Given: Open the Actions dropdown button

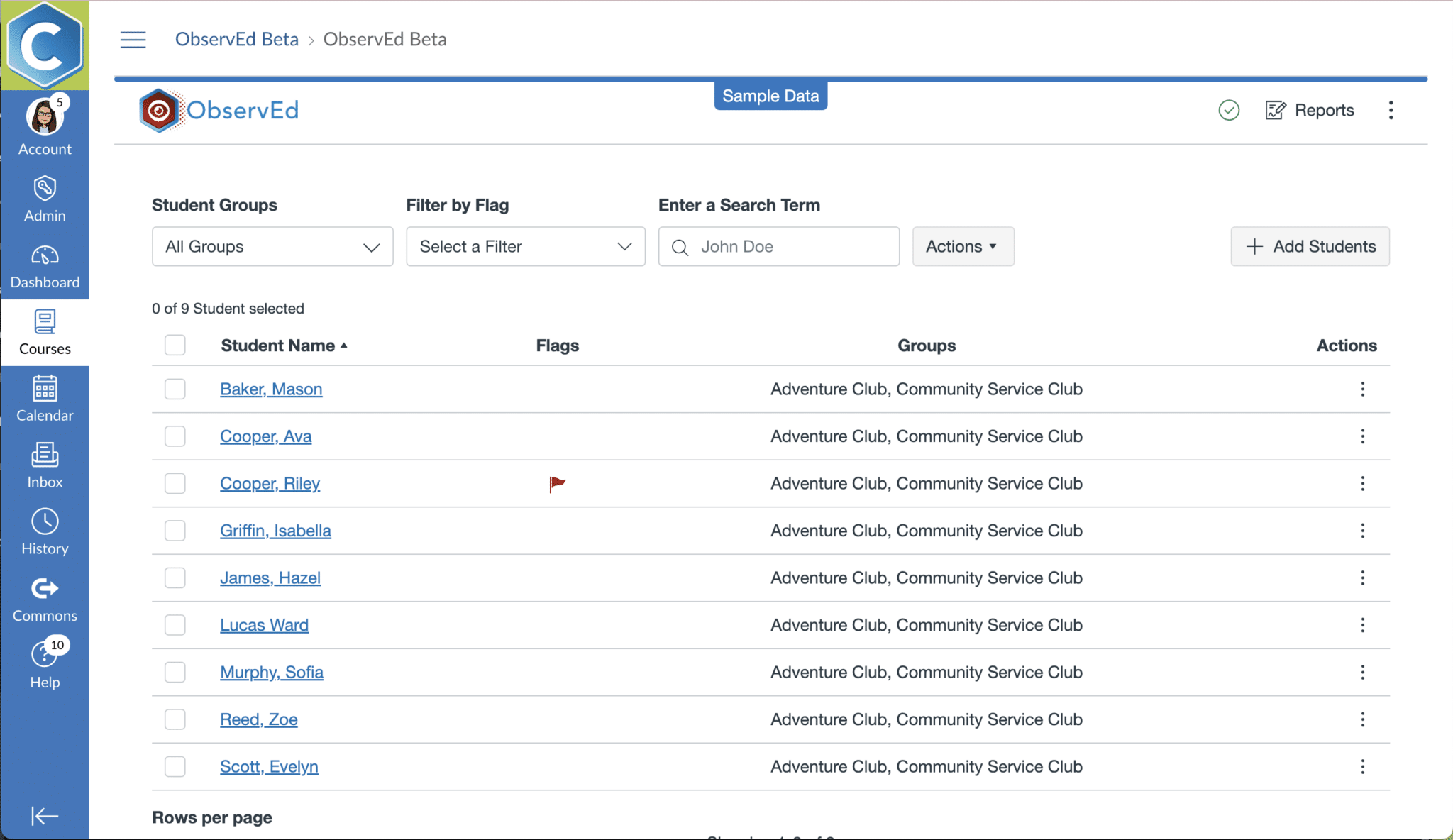Looking at the screenshot, I should [963, 246].
